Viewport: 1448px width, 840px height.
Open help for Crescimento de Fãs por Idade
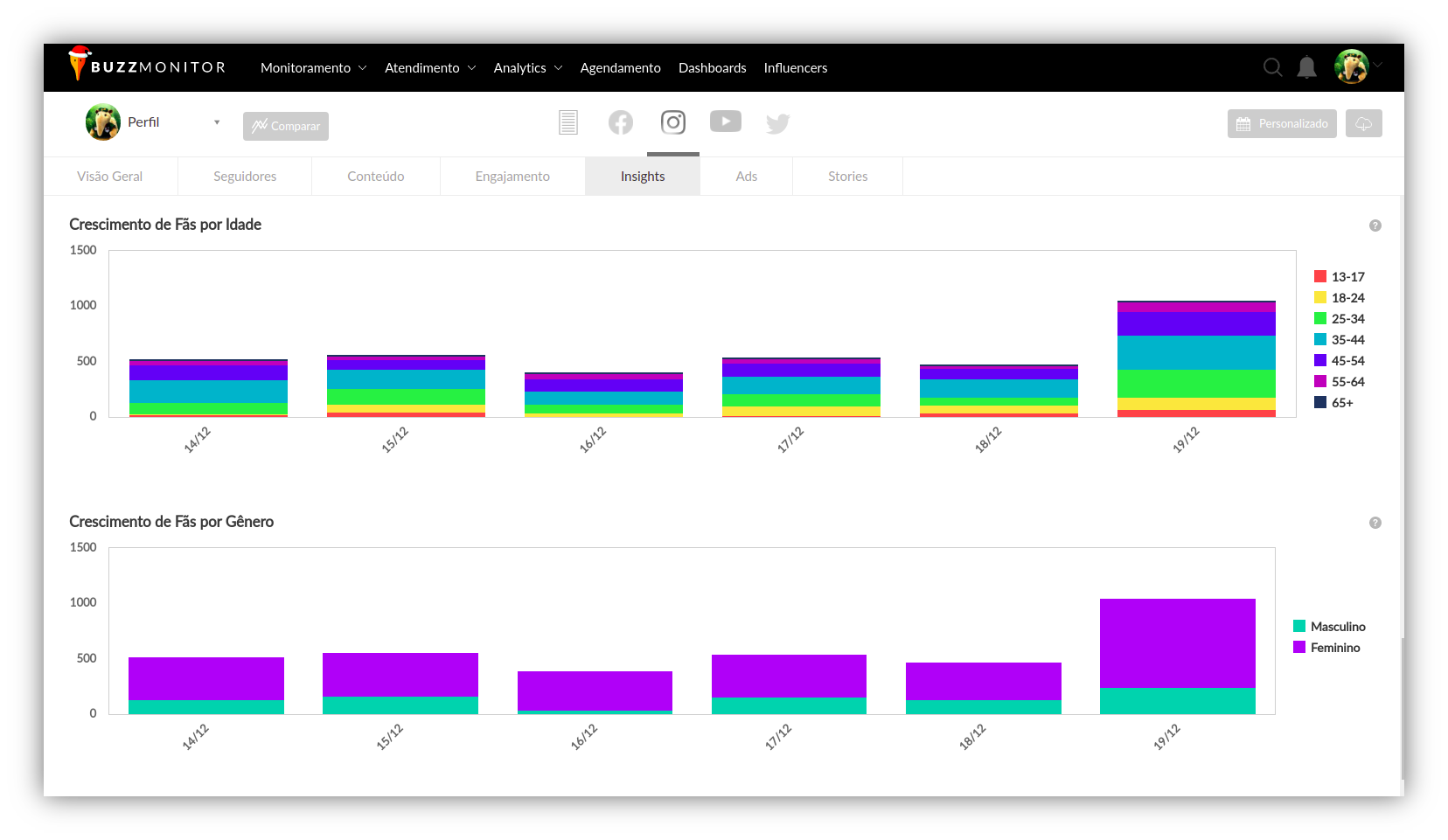coord(1375,226)
